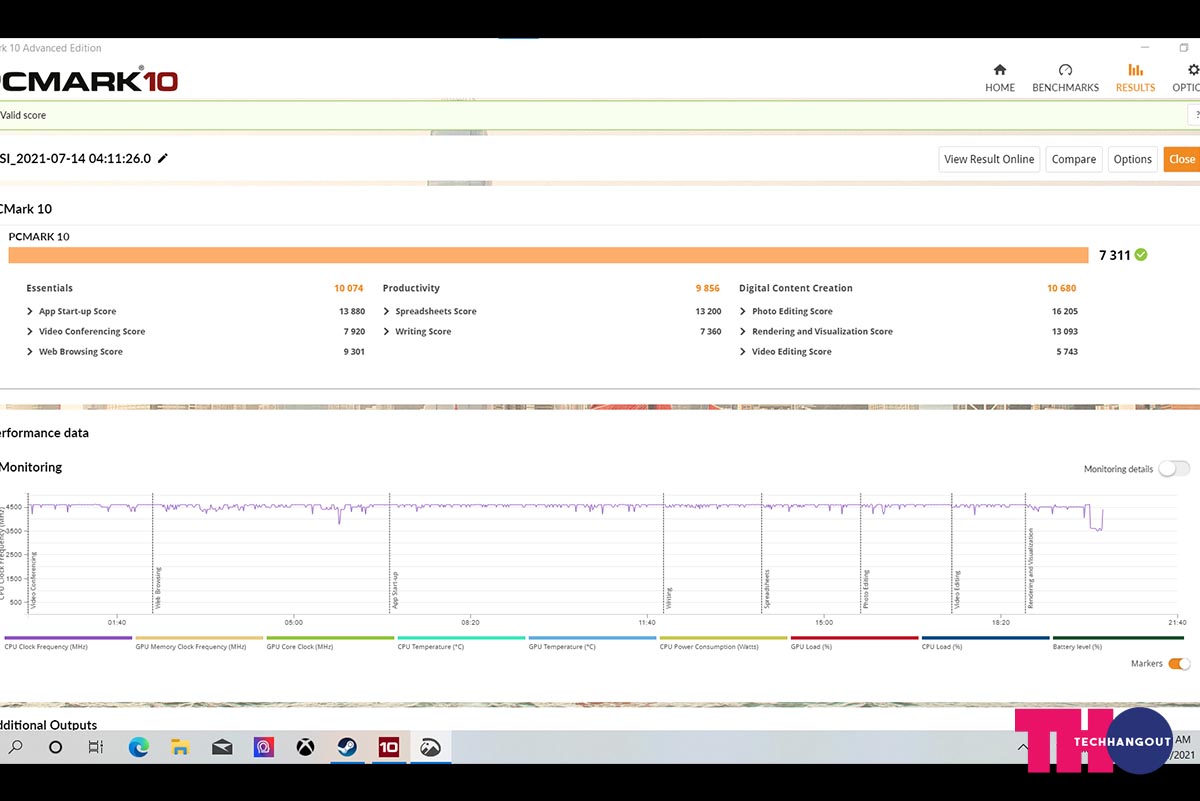Click the mountain gauge taskbar icon
Screen dimensions: 1200x801
[431, 747]
